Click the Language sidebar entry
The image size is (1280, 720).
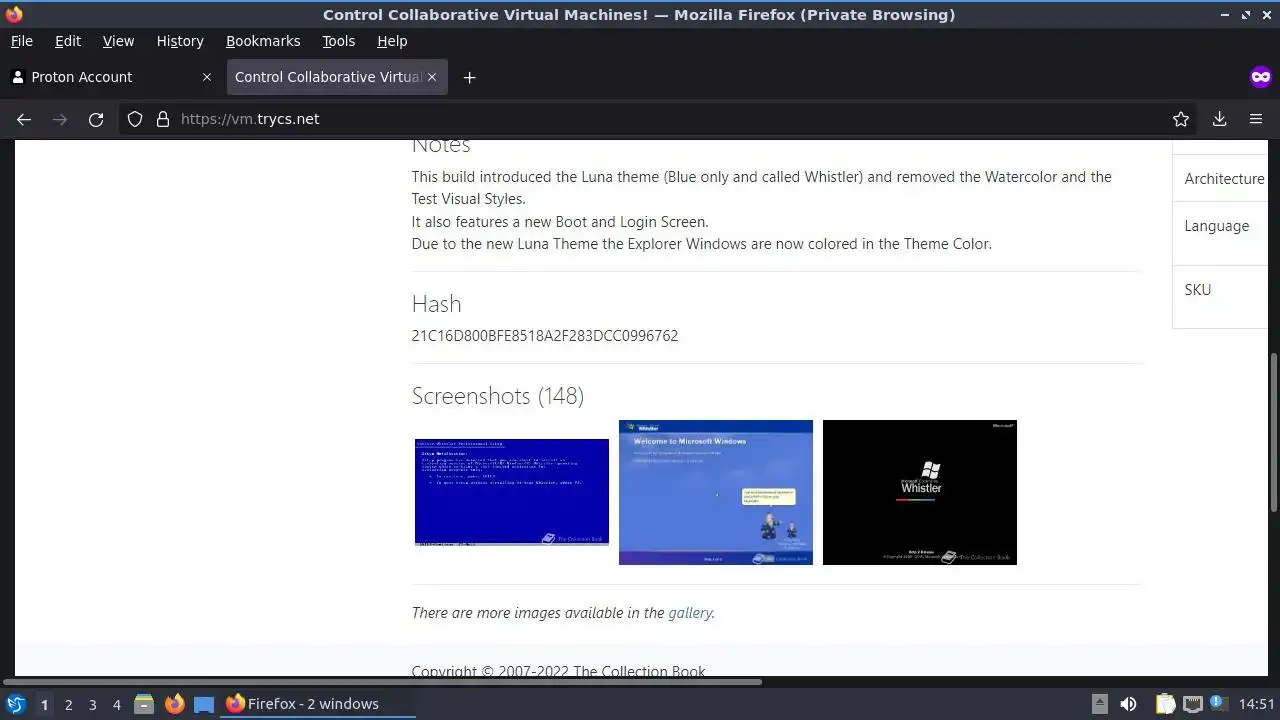coord(1216,226)
